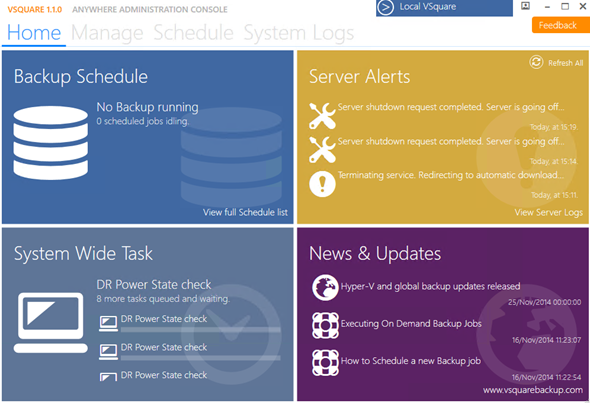Open the View full Schedule list link
Screen dimensions: 590x403
point(245,212)
